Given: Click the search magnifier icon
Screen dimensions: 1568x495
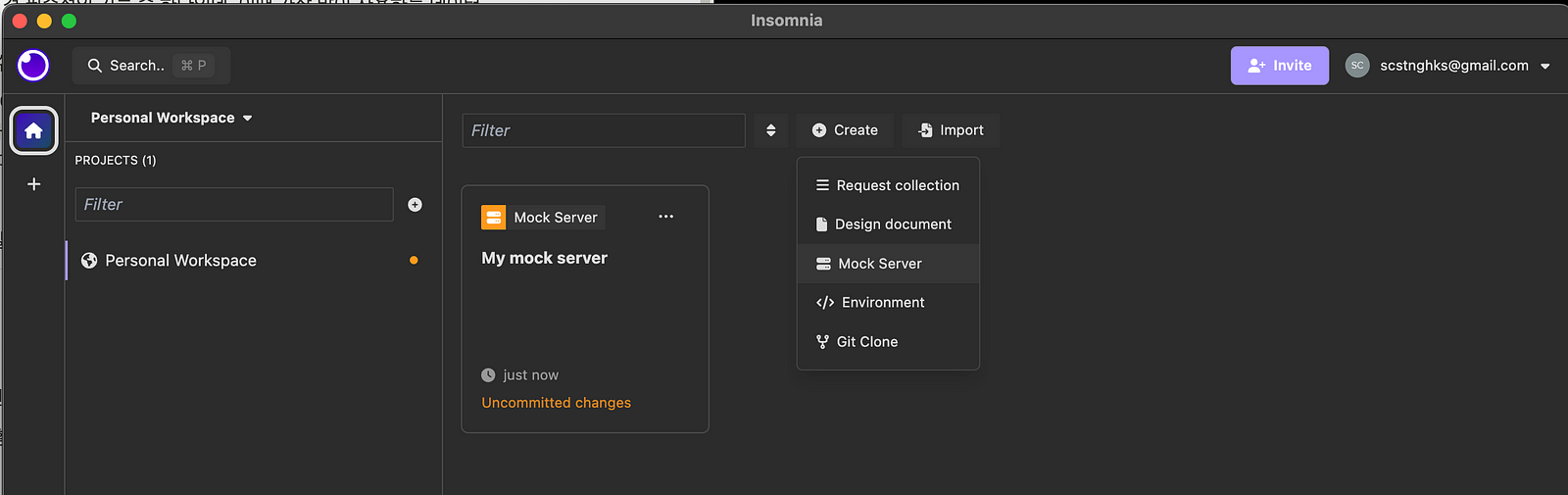Looking at the screenshot, I should click(95, 66).
